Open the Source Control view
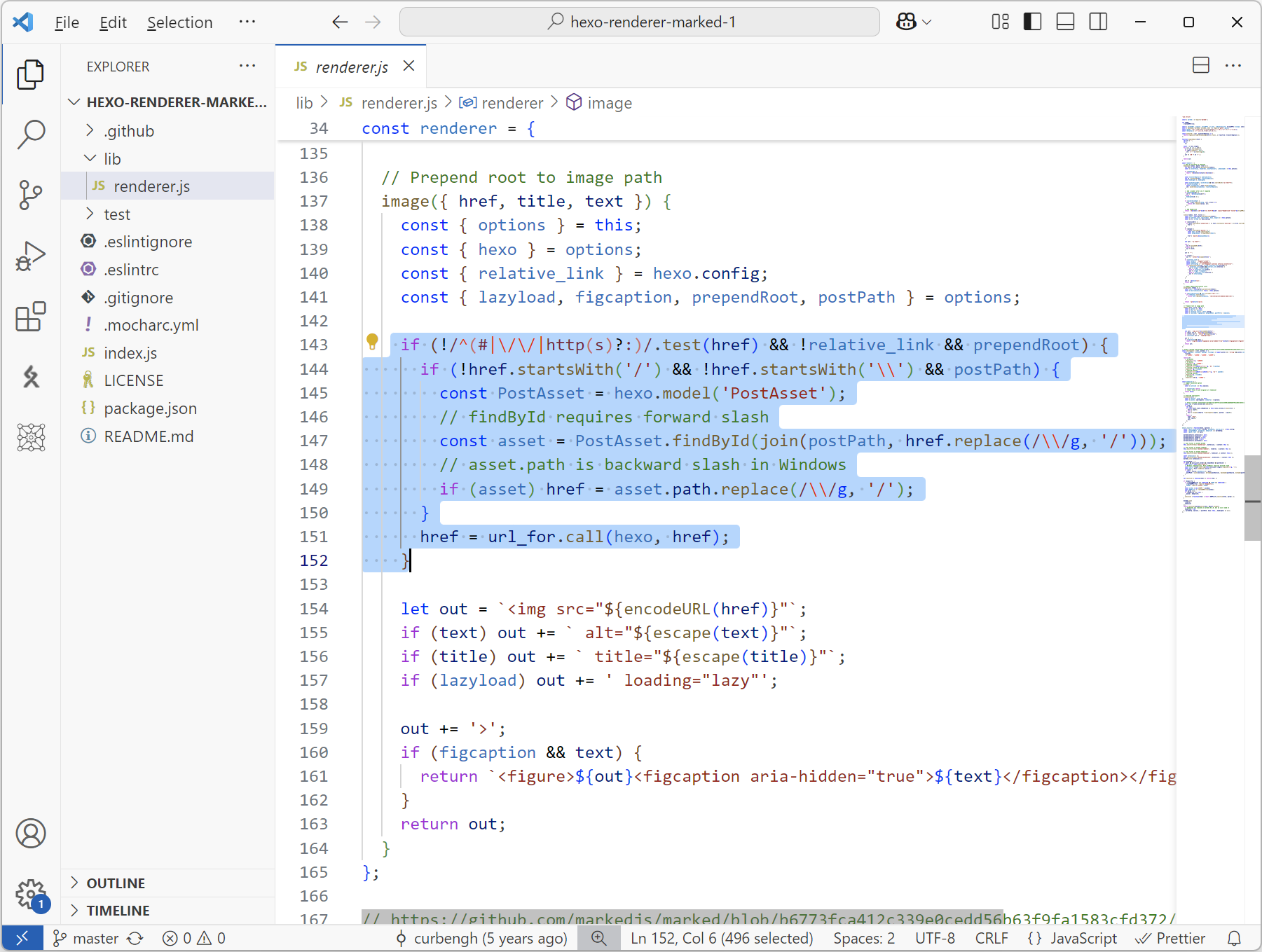 31,195
